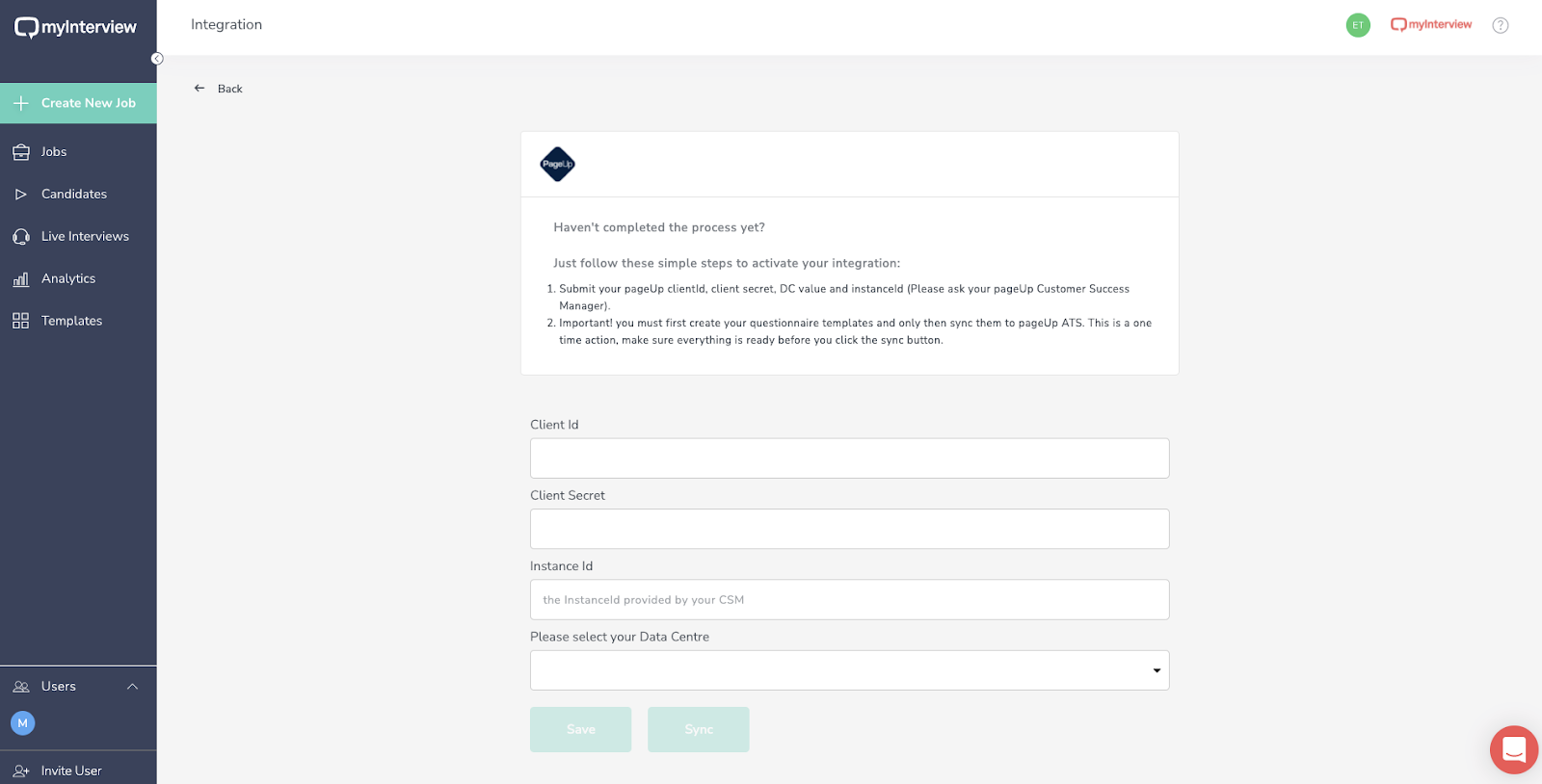Image resolution: width=1542 pixels, height=784 pixels.
Task: Open Jobs from the sidebar
Action: [54, 152]
